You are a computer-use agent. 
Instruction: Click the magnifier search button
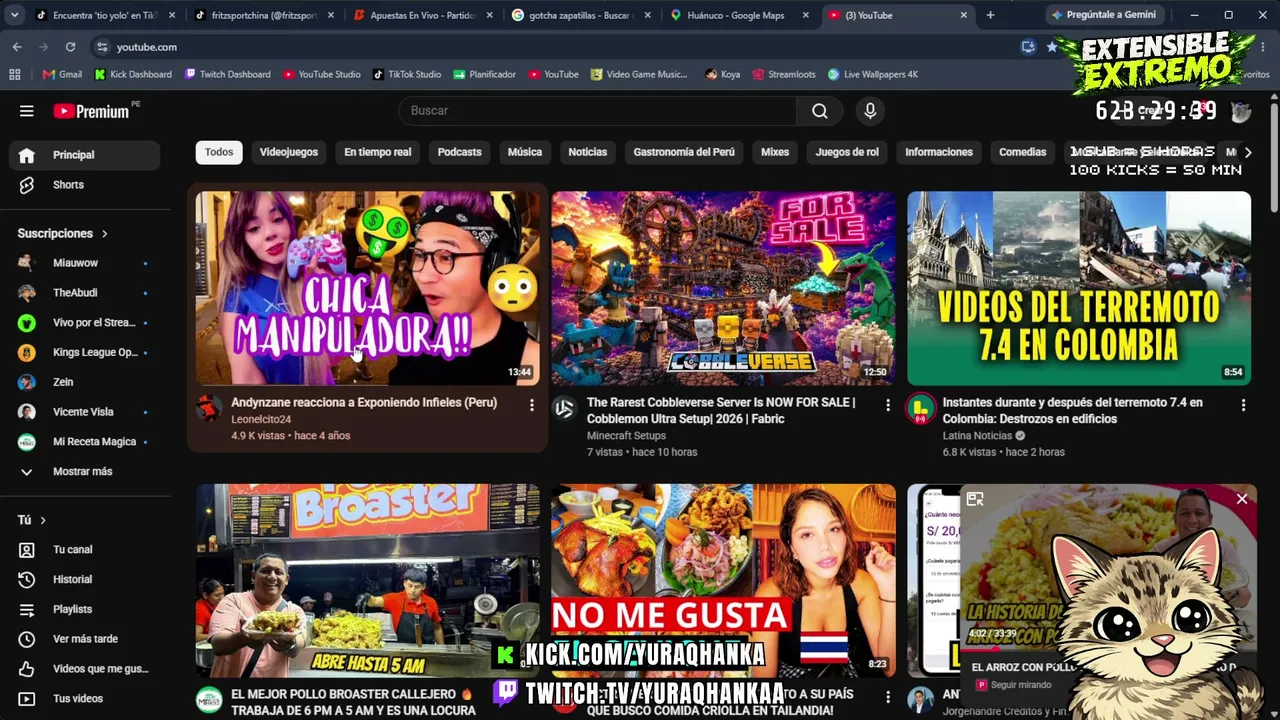click(x=820, y=111)
